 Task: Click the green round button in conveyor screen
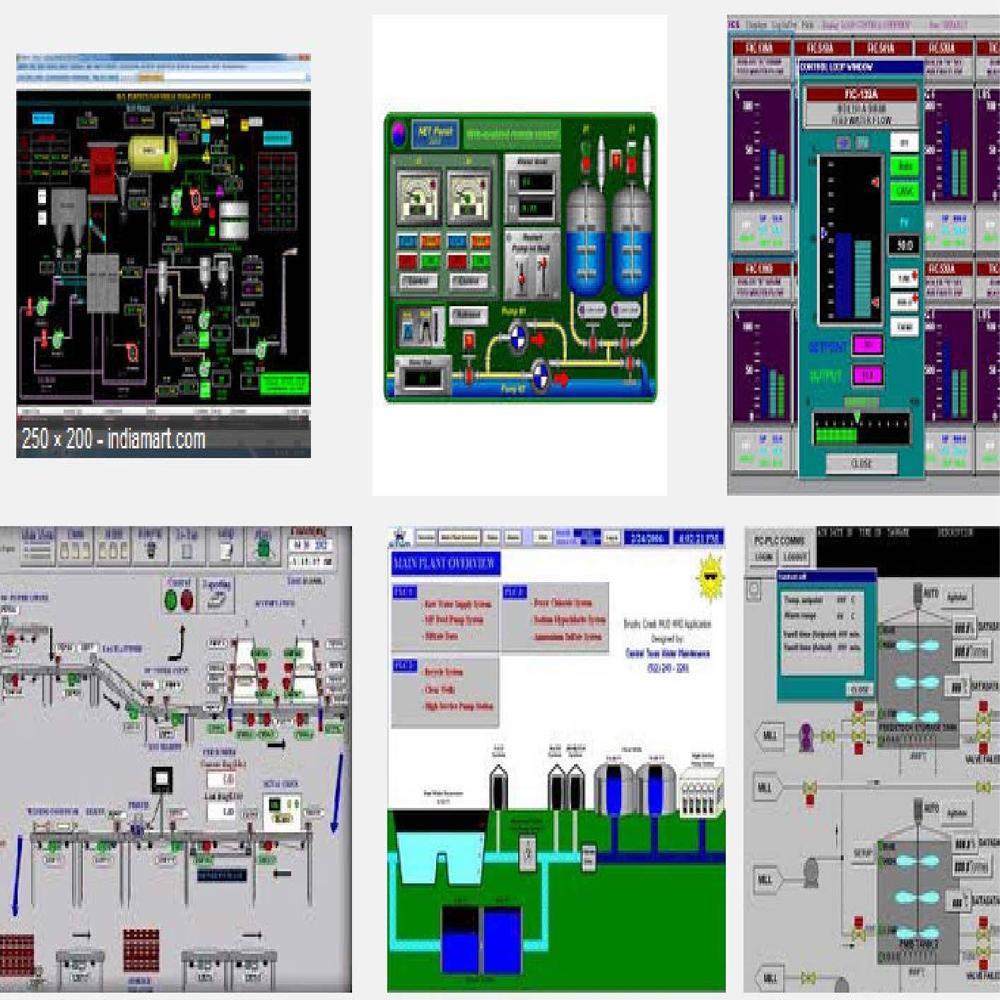pos(171,600)
